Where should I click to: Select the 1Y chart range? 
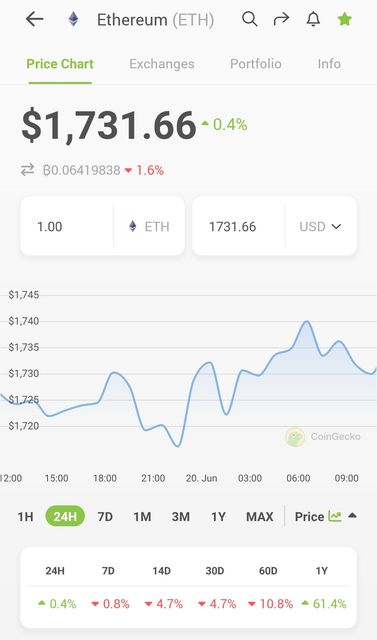coord(218,517)
